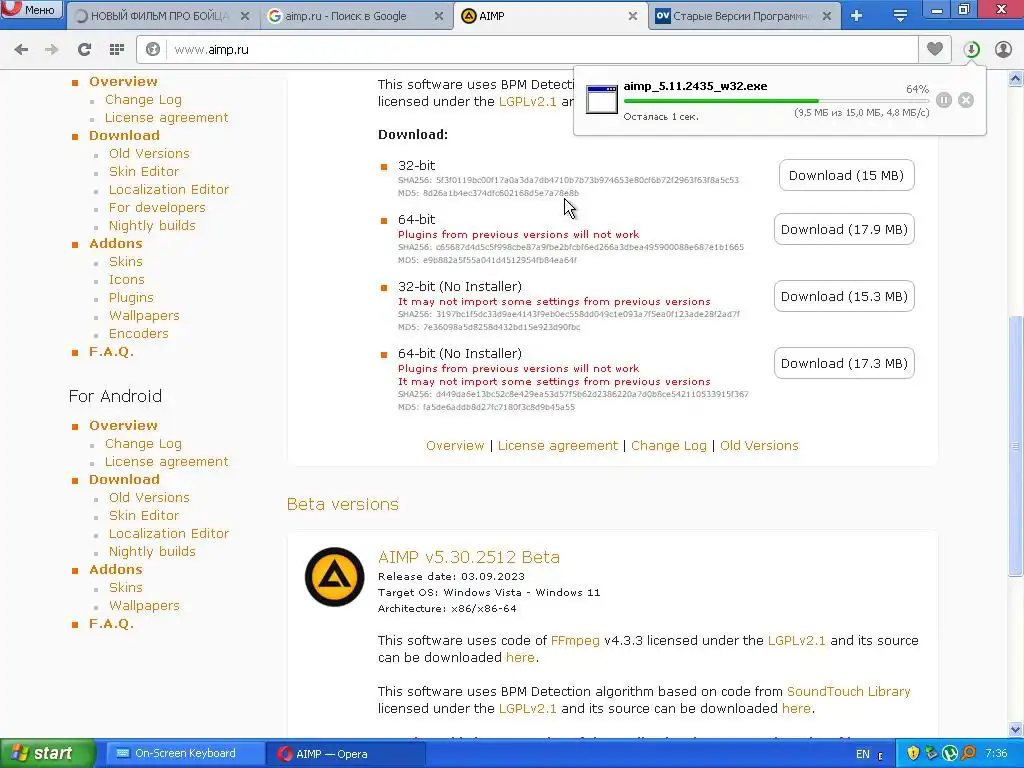Cancel the aimp_5.11.2435_w32.exe download
Viewport: 1024px width, 768px height.
(x=966, y=100)
